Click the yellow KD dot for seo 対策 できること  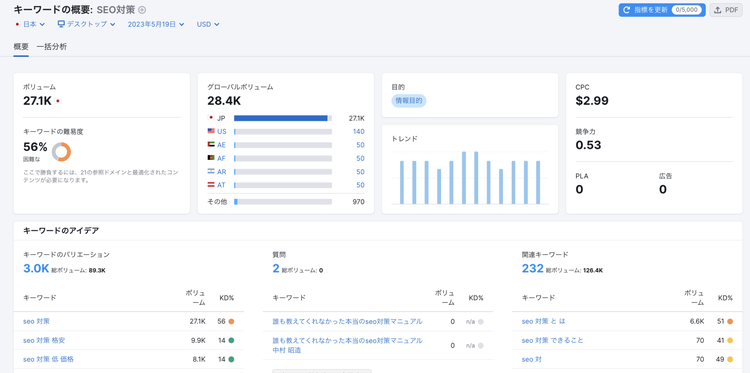pyautogui.click(x=730, y=340)
